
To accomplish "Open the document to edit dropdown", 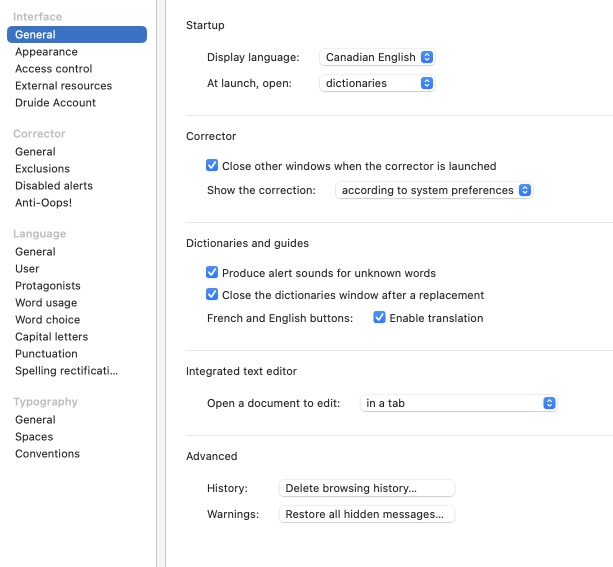I will click(x=458, y=403).
